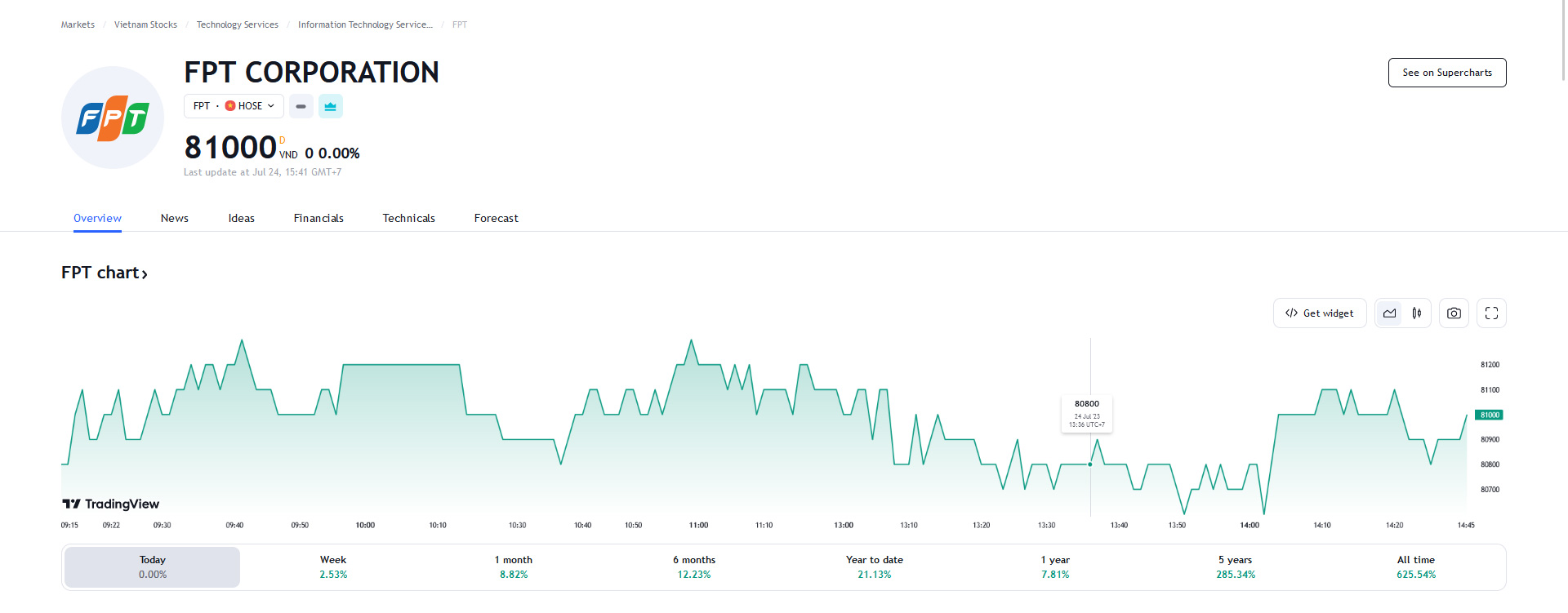Viewport: 1568px width, 613px height.
Task: Select the 5 years time range
Action: click(1235, 566)
